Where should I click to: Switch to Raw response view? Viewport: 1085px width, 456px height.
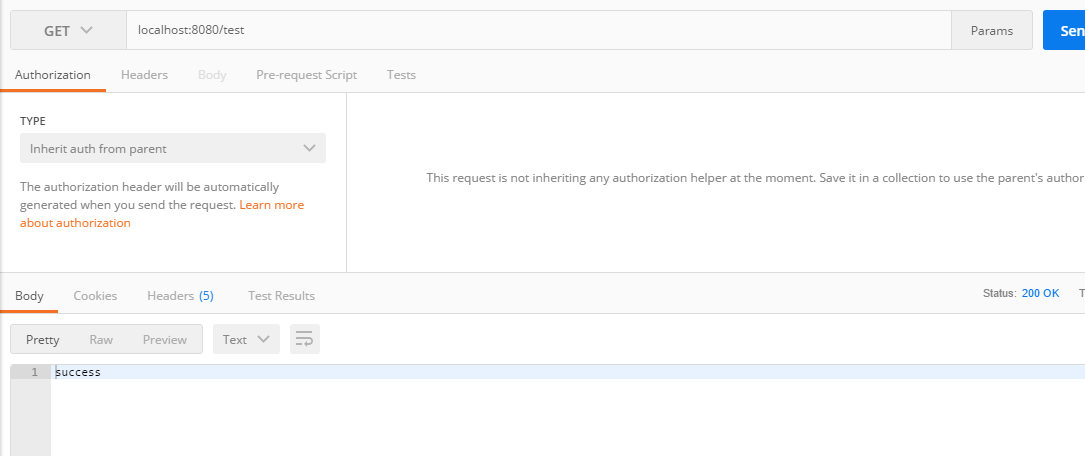pyautogui.click(x=101, y=339)
